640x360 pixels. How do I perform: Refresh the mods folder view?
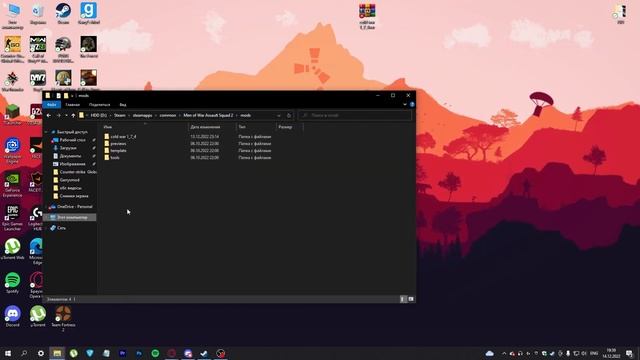tap(289, 116)
